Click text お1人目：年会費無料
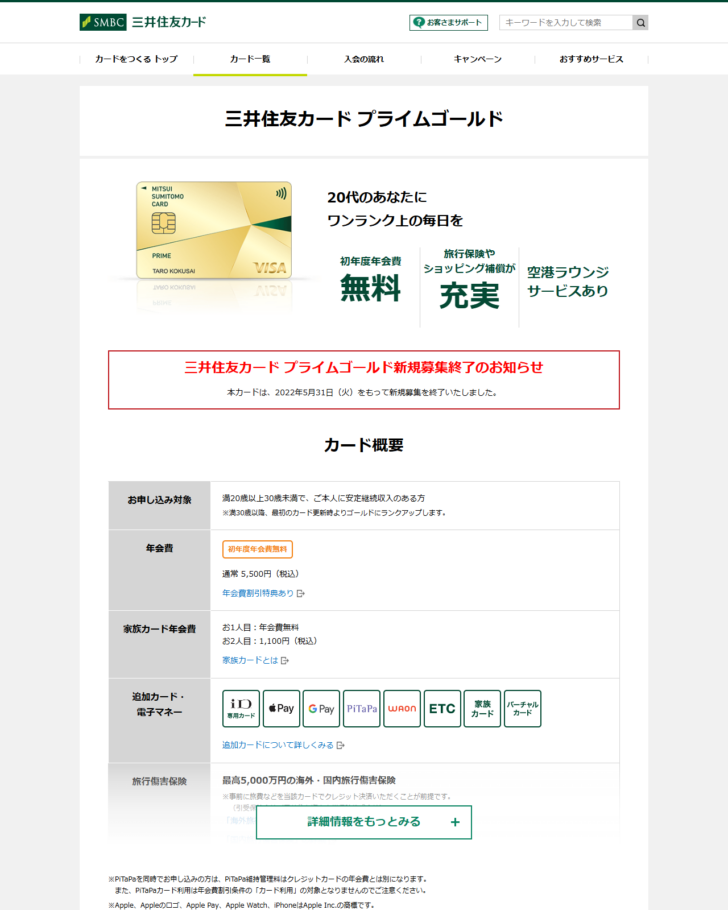 coord(261,627)
